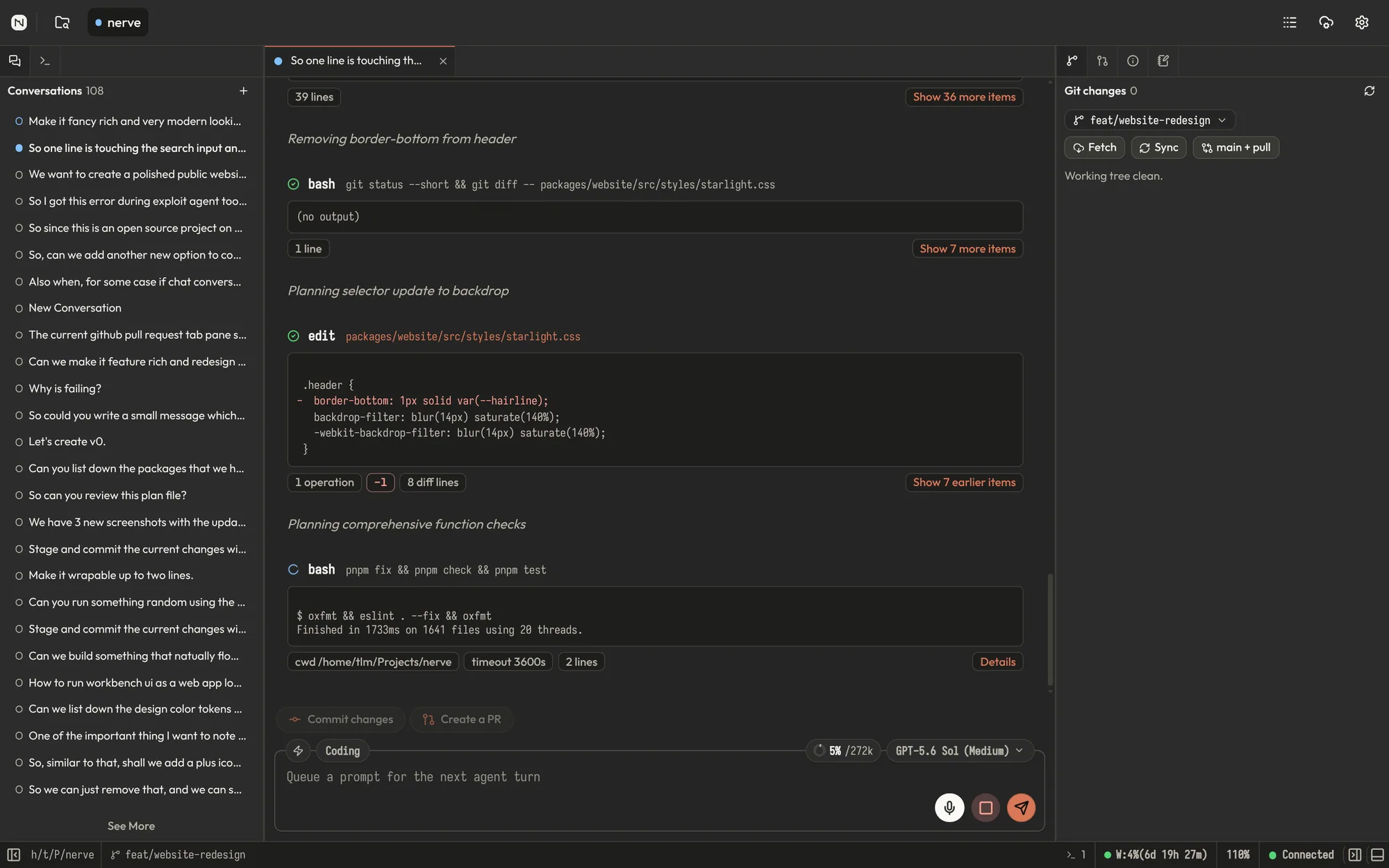Show 7 earlier items
The width and height of the screenshot is (1389, 868).
pyautogui.click(x=964, y=483)
